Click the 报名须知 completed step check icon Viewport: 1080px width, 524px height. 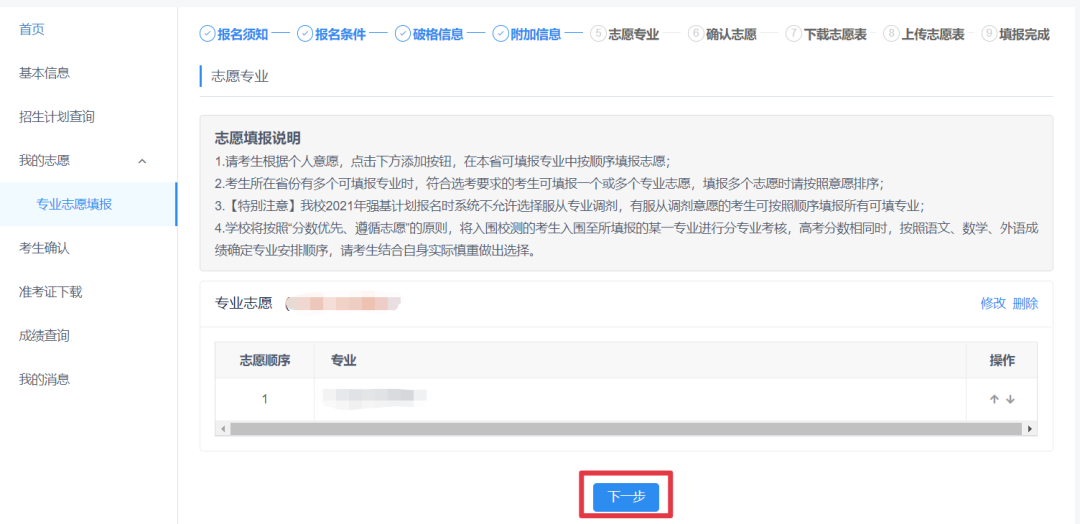[x=207, y=34]
